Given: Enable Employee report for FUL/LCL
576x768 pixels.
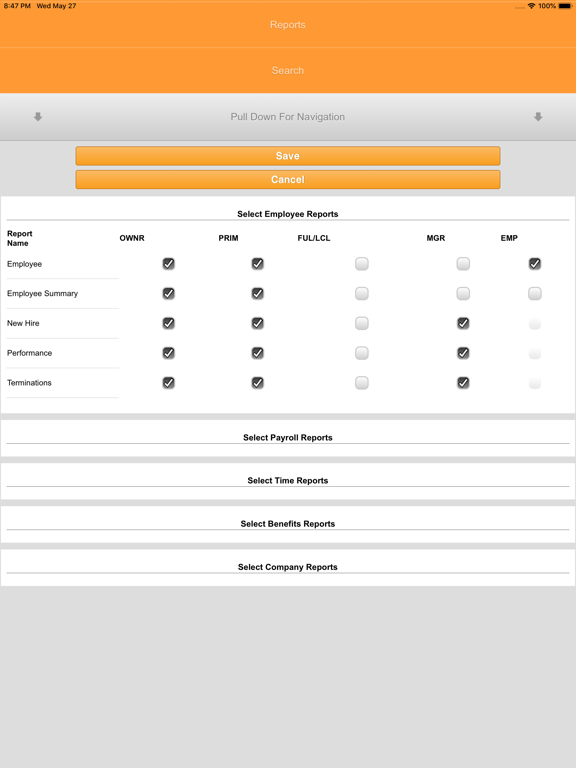Looking at the screenshot, I should pos(362,264).
